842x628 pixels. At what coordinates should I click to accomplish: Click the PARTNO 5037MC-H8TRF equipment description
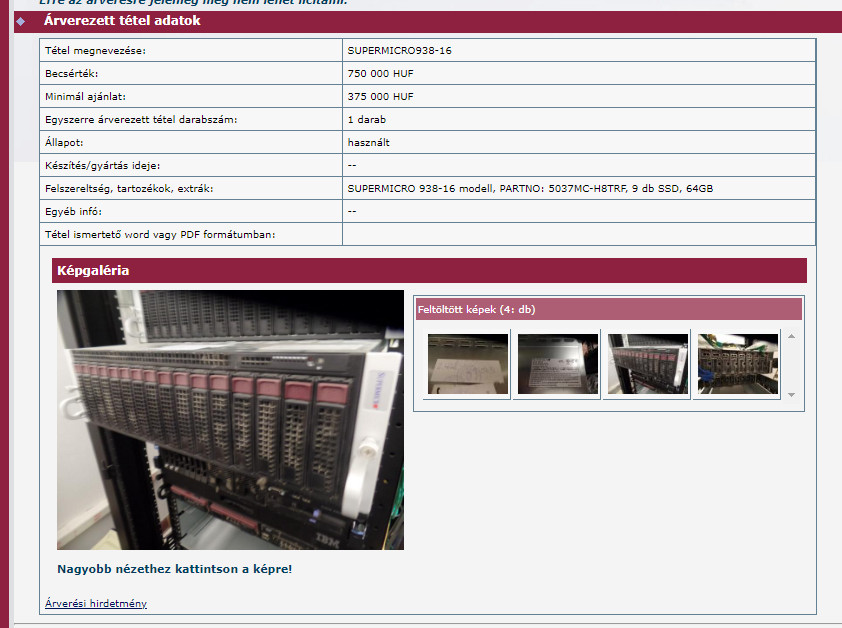(530, 188)
